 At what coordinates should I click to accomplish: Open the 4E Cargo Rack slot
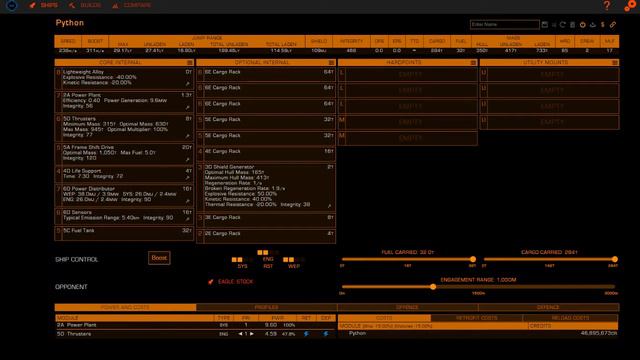coord(266,153)
